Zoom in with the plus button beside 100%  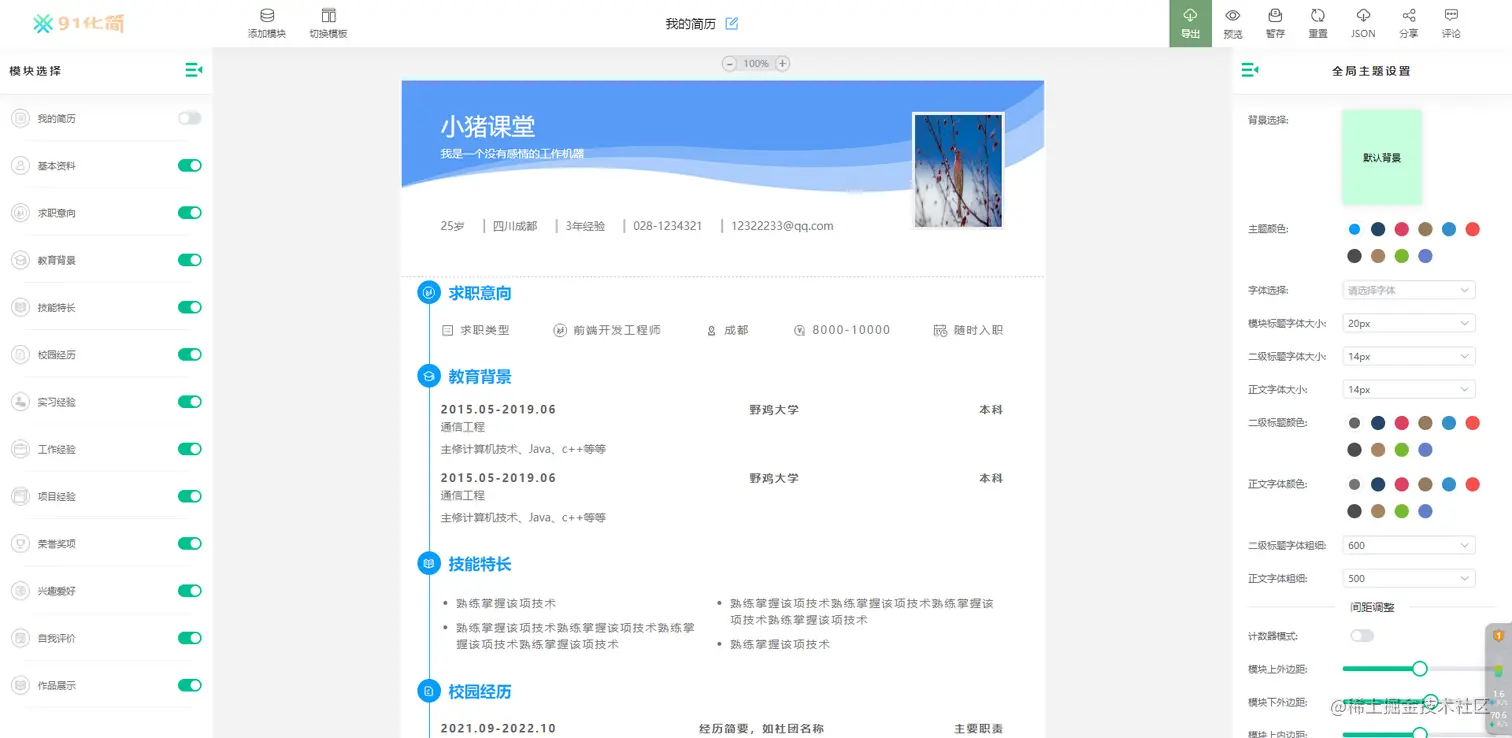(x=783, y=63)
